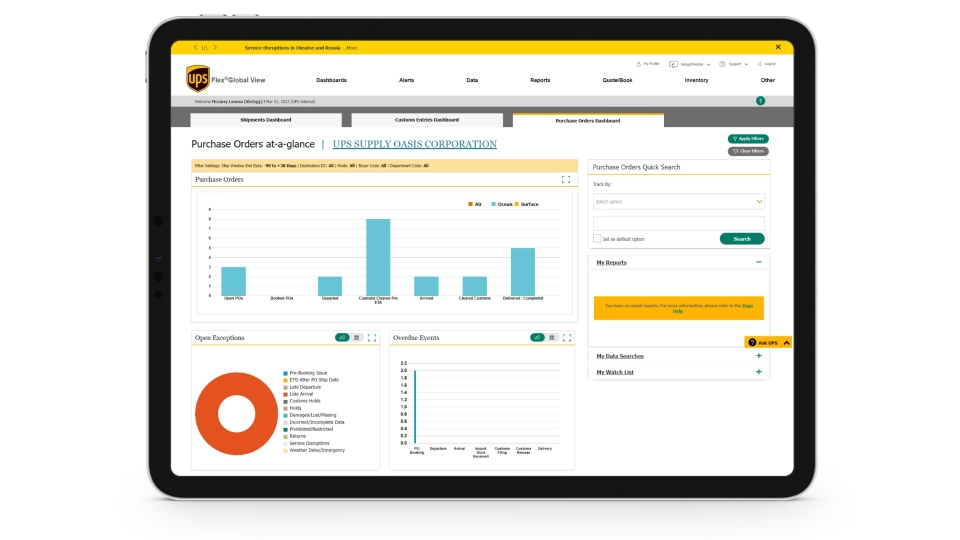Expand My Watch List section
Viewport: 960px width, 540px height.
(x=759, y=372)
